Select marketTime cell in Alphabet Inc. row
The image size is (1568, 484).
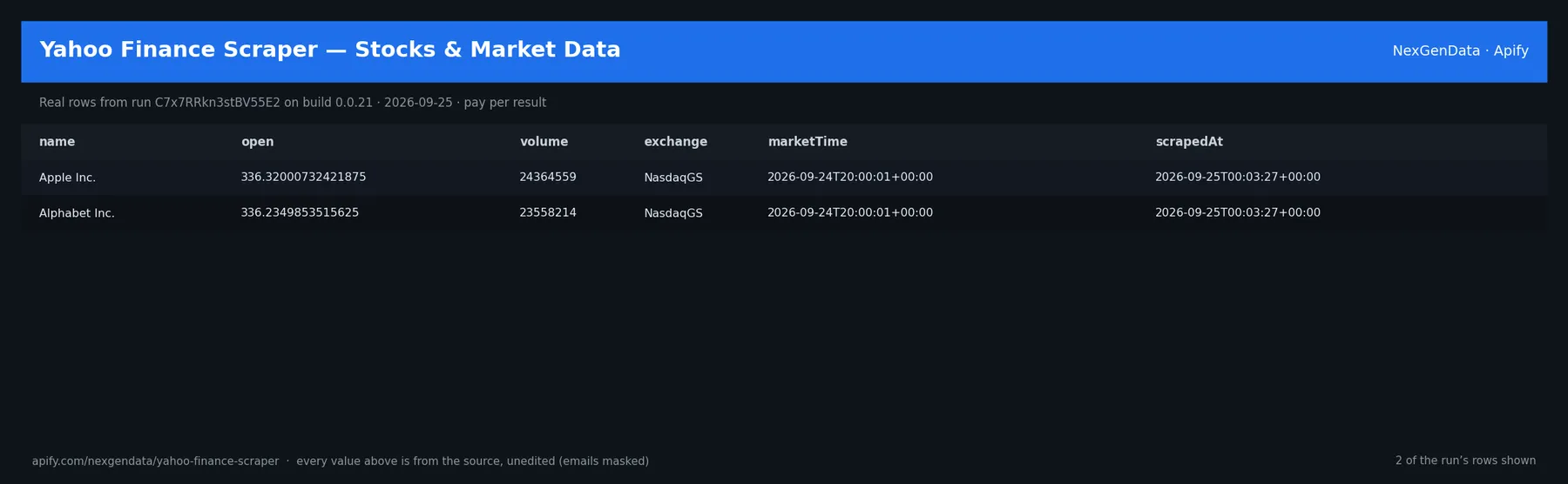coord(850,213)
